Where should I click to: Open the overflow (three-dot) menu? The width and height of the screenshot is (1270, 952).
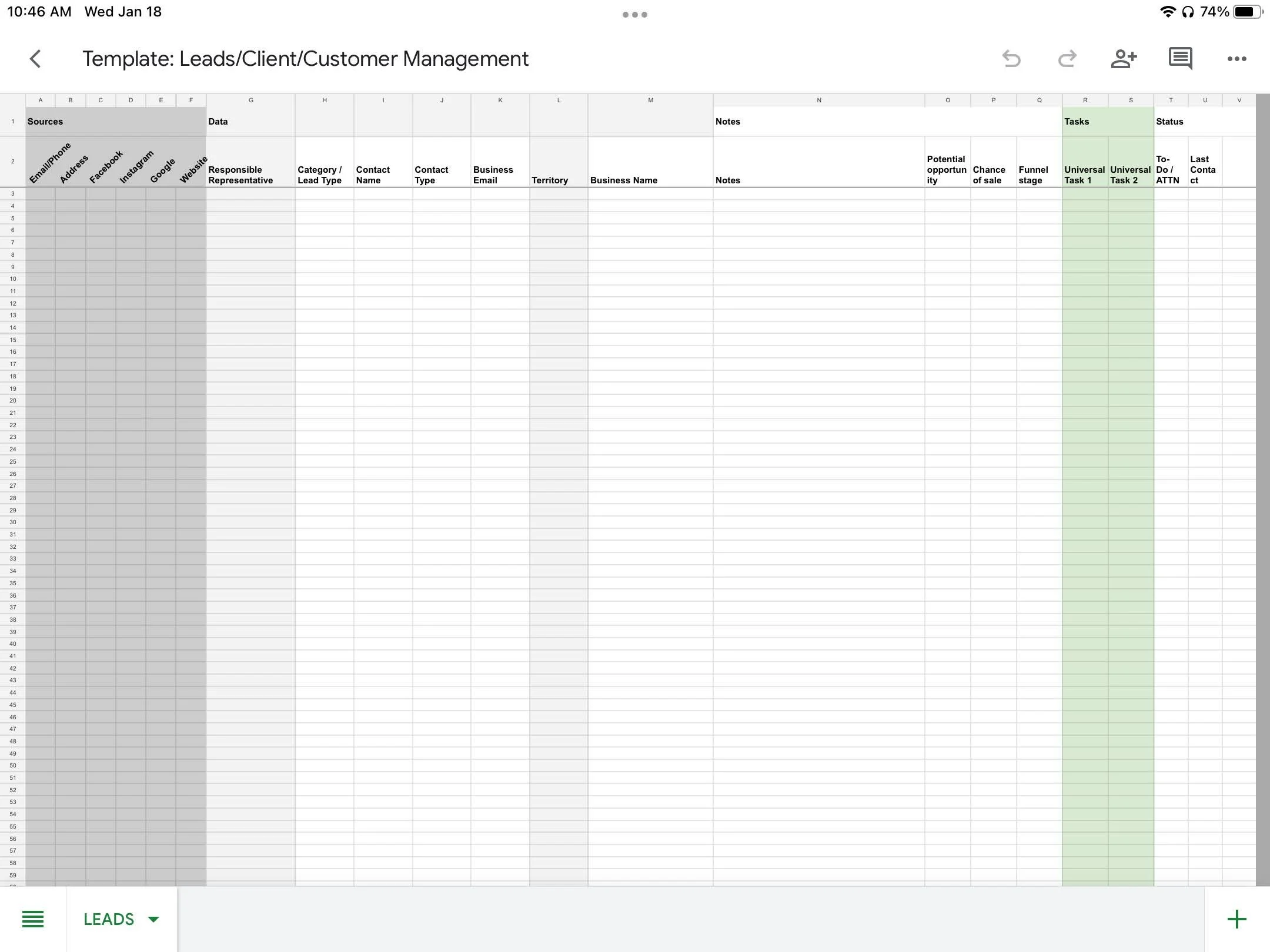1237,58
